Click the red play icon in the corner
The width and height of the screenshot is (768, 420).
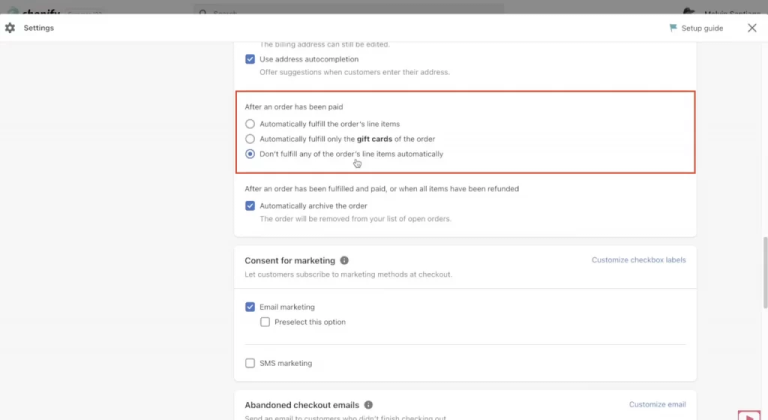748,414
